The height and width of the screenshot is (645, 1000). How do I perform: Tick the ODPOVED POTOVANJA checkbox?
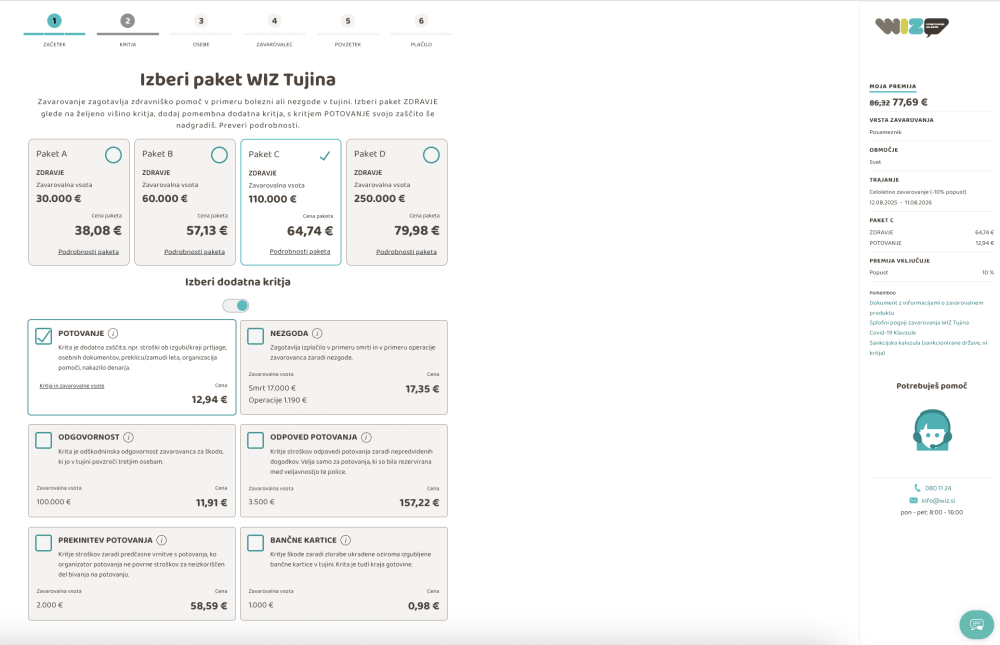255,440
